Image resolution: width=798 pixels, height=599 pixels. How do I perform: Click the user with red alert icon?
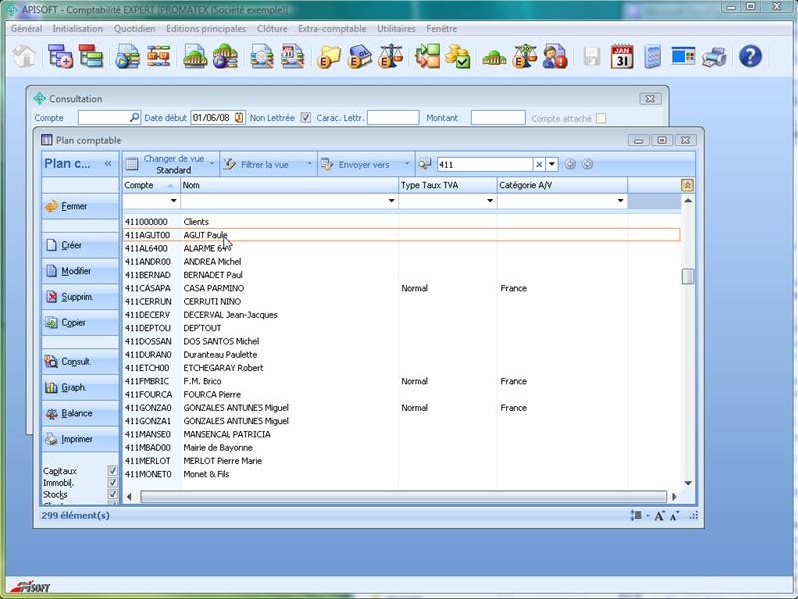pyautogui.click(x=555, y=56)
